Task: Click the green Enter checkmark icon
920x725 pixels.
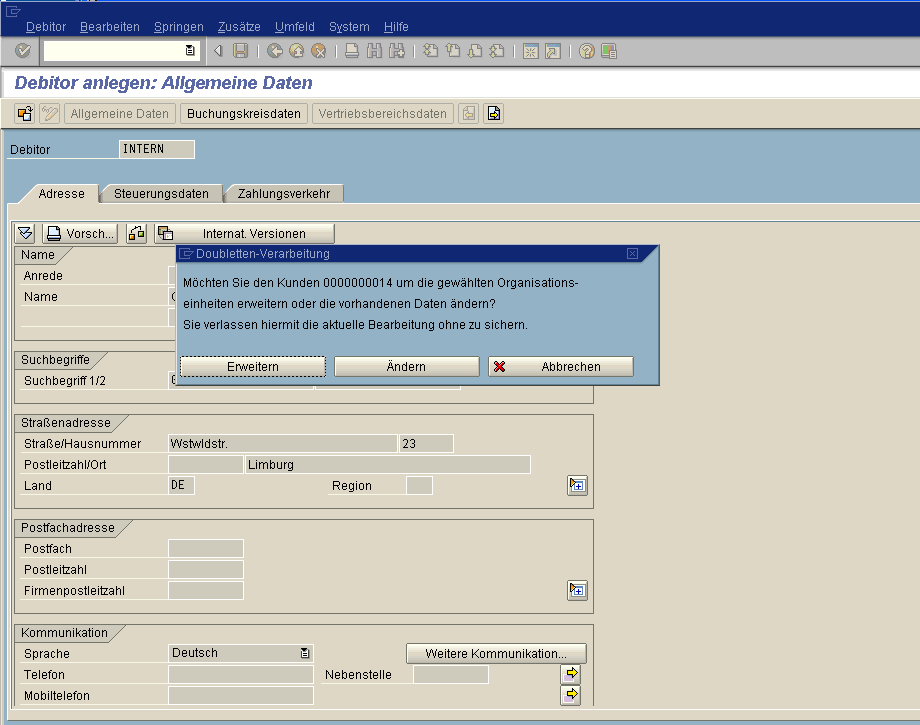Action: point(23,51)
